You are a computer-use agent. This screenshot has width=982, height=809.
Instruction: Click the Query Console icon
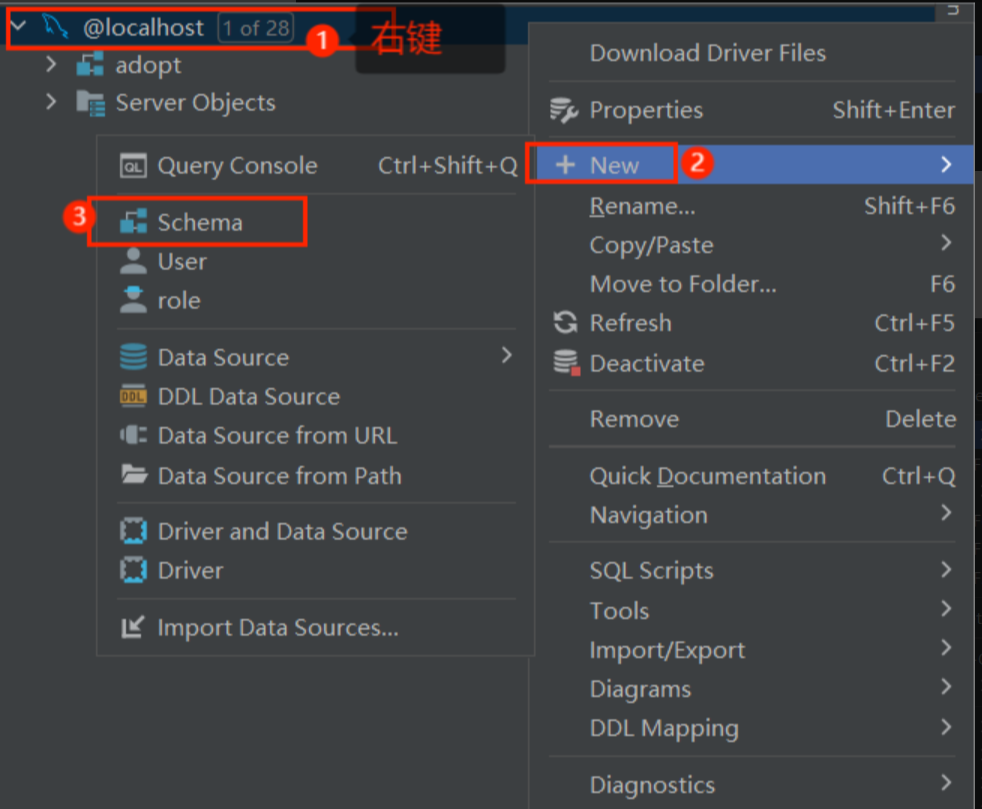(133, 166)
